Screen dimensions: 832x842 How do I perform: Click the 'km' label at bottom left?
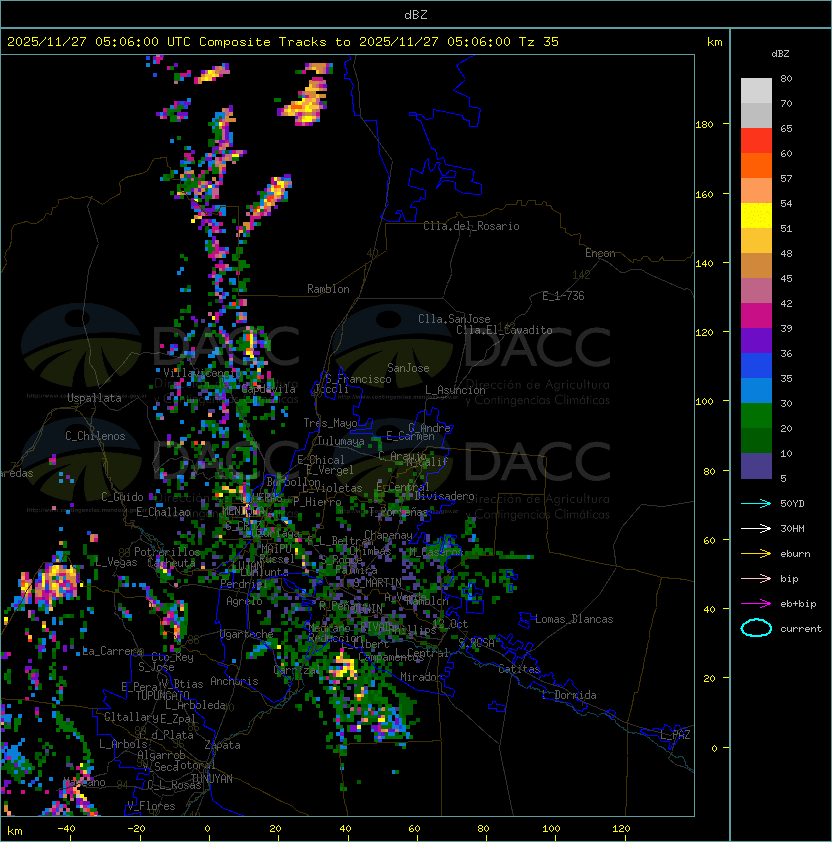point(15,831)
